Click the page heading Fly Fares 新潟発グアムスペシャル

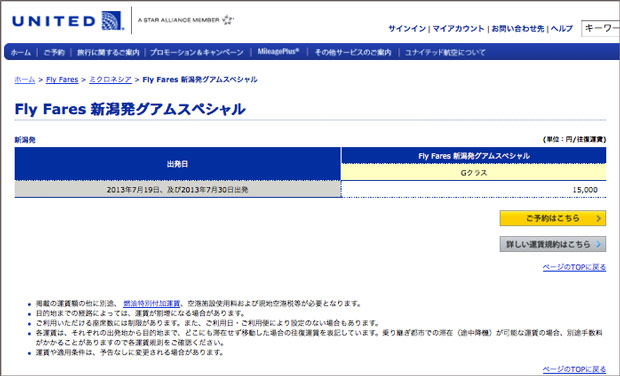(x=130, y=109)
